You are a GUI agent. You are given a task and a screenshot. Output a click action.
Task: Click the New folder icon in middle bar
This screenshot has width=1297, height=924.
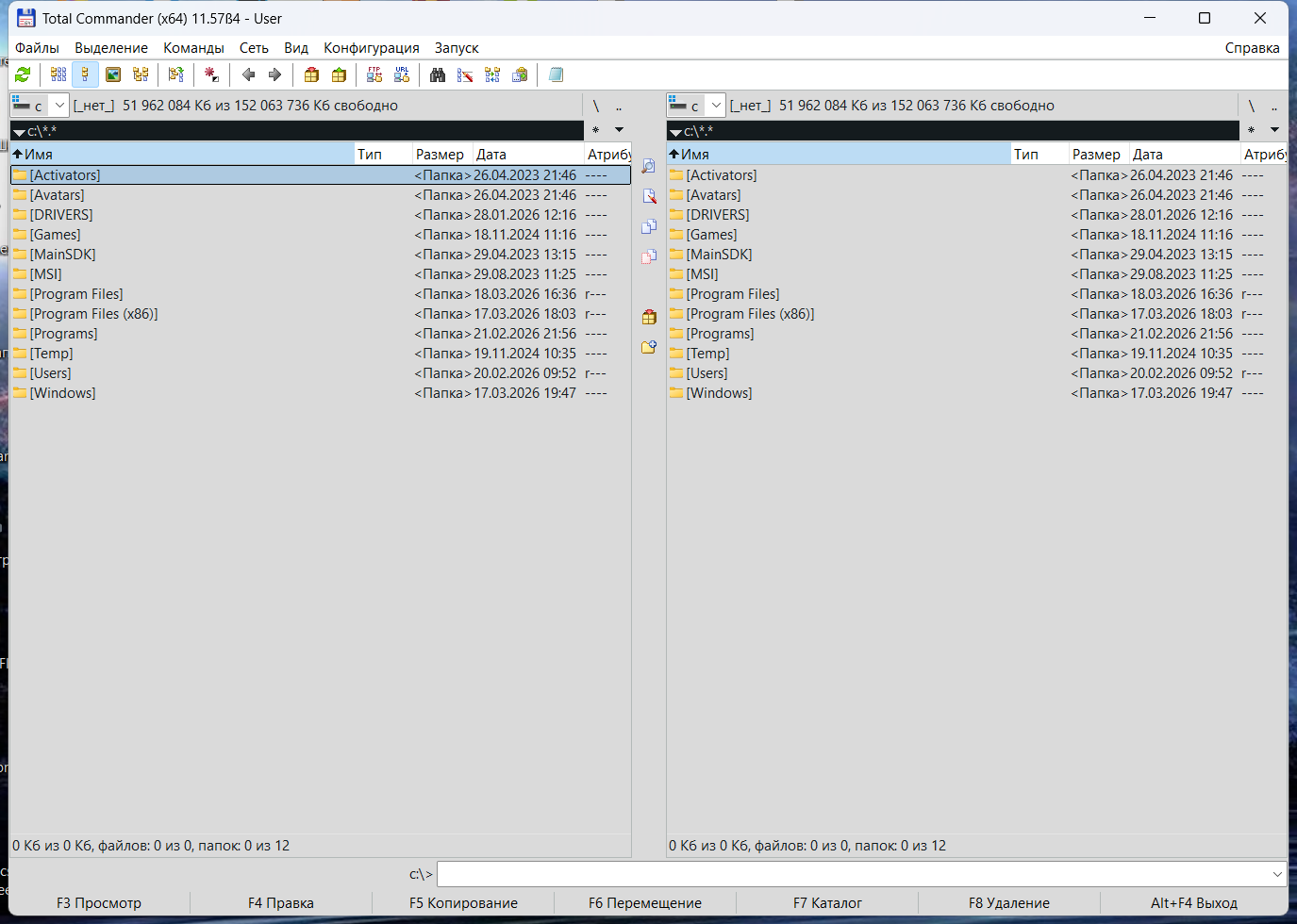click(x=649, y=347)
